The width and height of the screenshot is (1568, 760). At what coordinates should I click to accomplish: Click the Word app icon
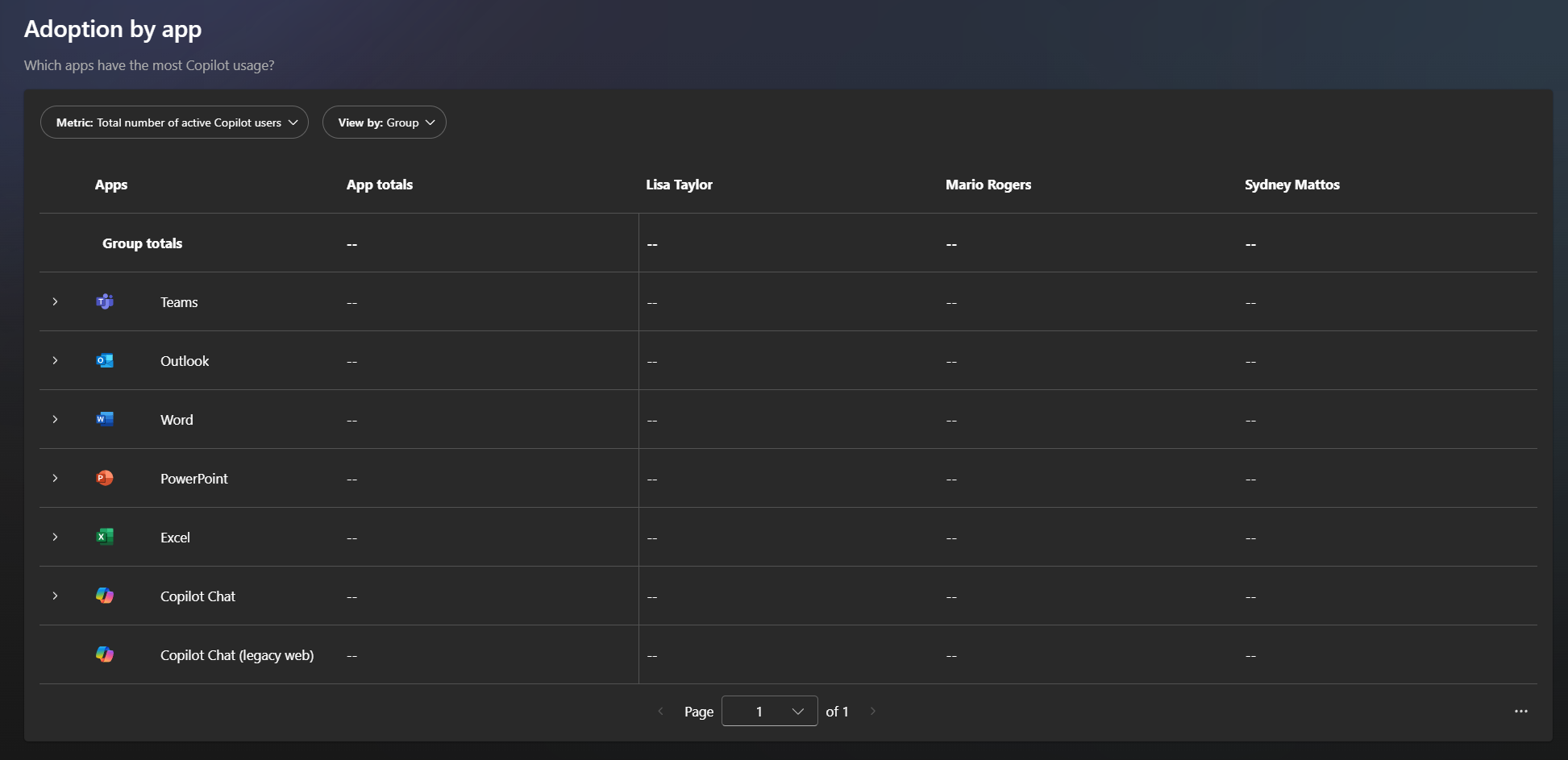(x=105, y=419)
